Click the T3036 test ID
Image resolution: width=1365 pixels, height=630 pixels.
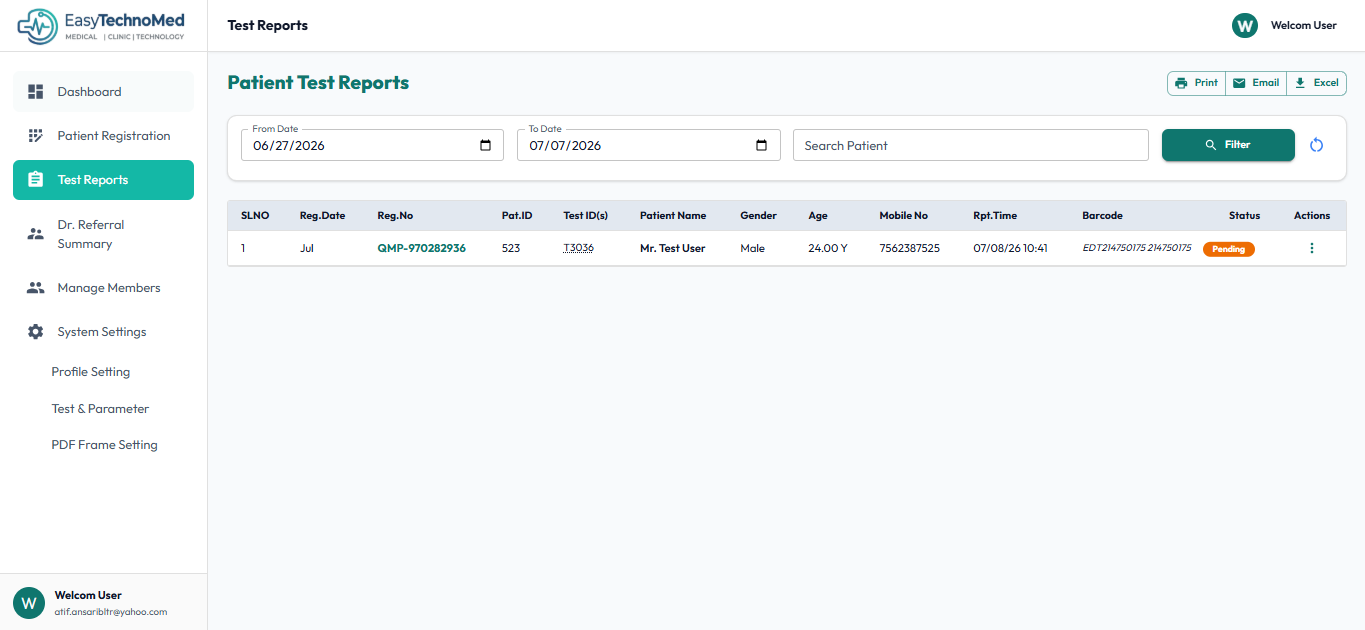(578, 248)
